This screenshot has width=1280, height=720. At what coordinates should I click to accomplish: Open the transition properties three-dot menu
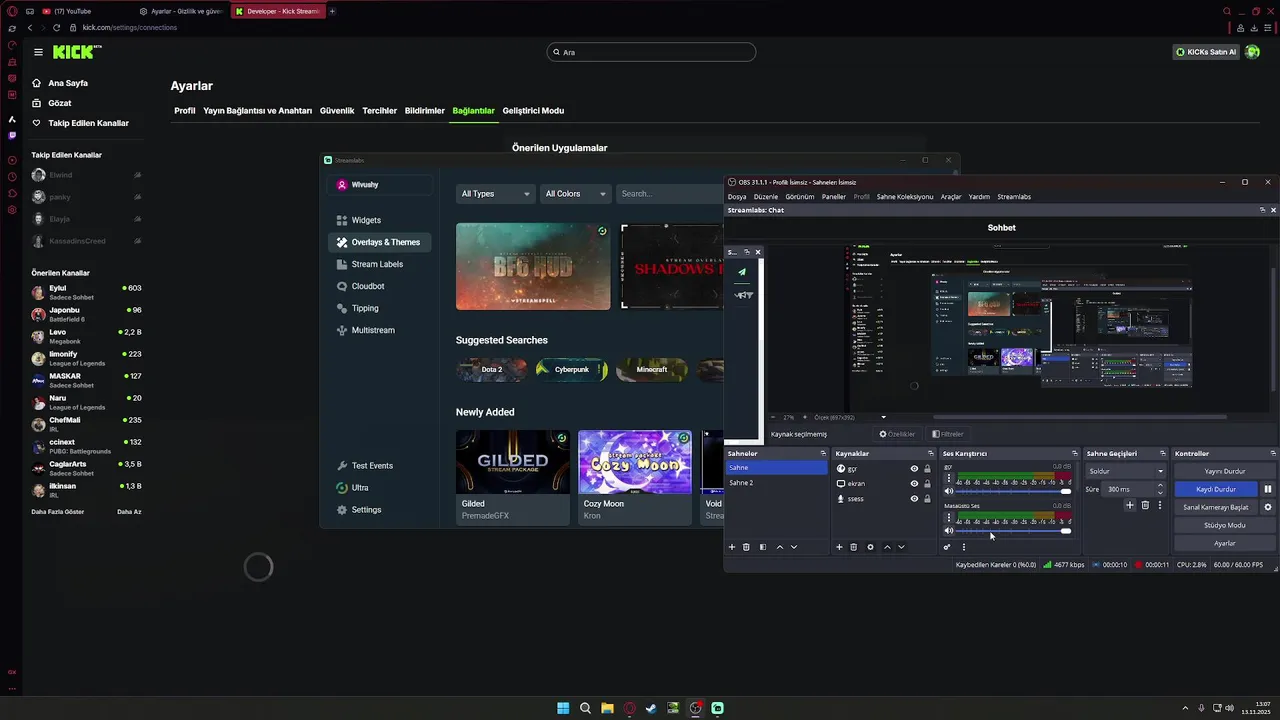pos(1160,505)
